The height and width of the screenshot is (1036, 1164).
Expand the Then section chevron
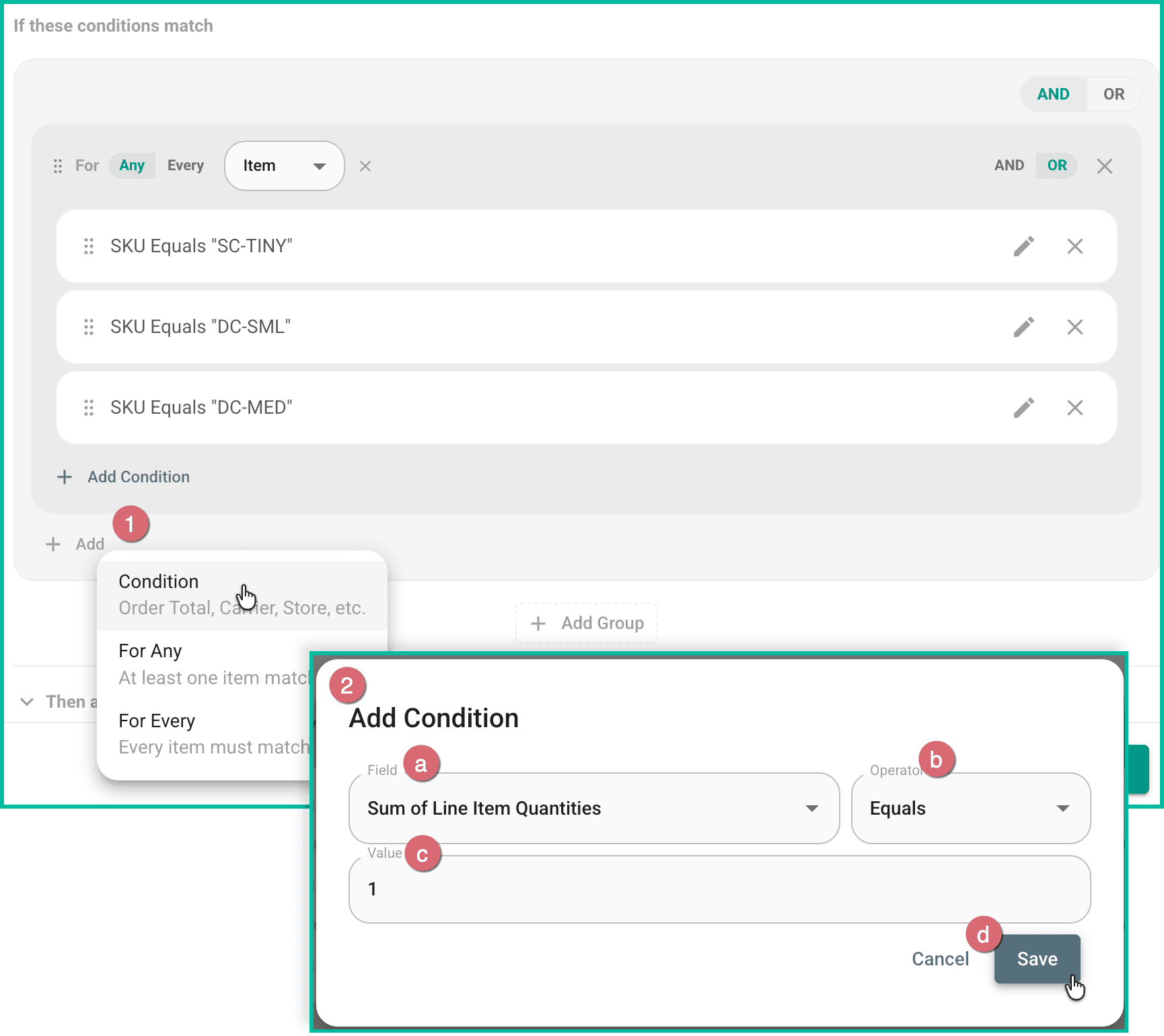pos(27,702)
